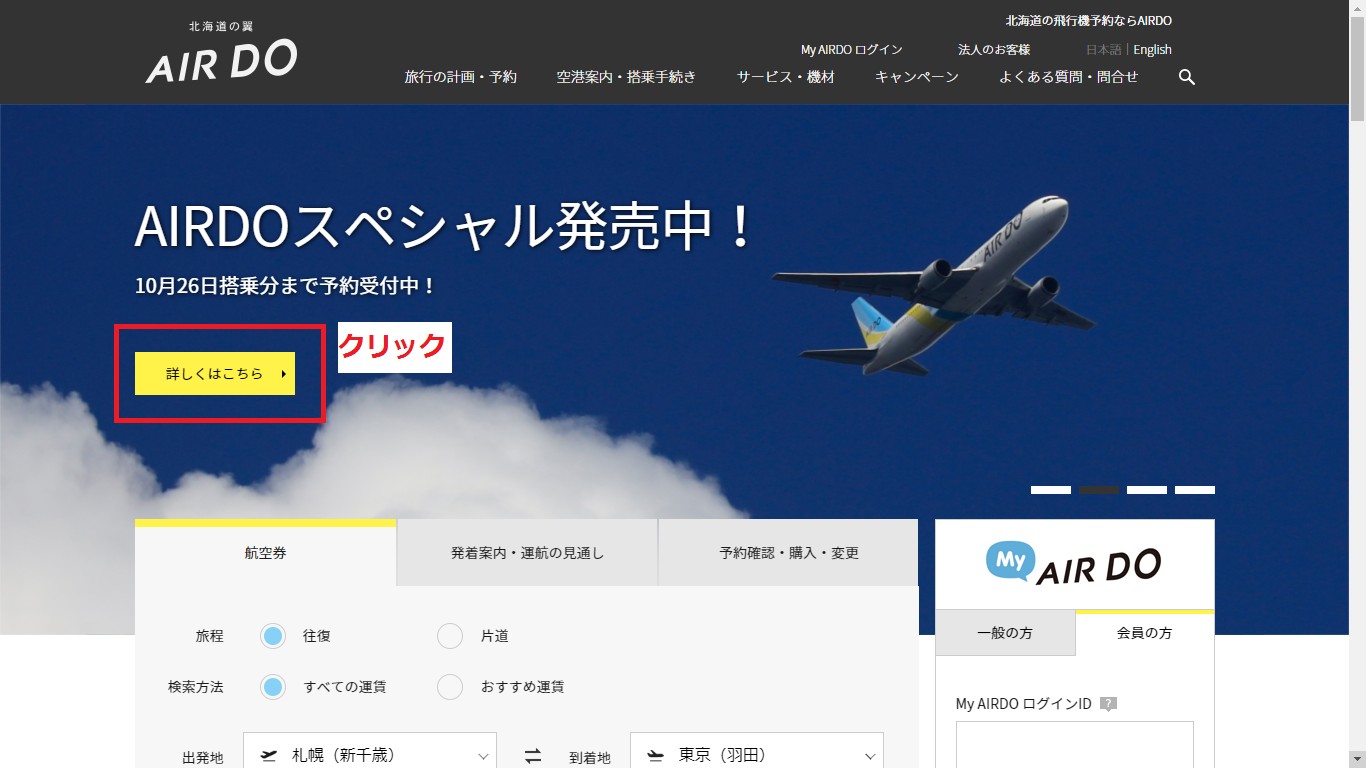Select the 片道 one-way radio button
This screenshot has height=768, width=1366.
(450, 636)
